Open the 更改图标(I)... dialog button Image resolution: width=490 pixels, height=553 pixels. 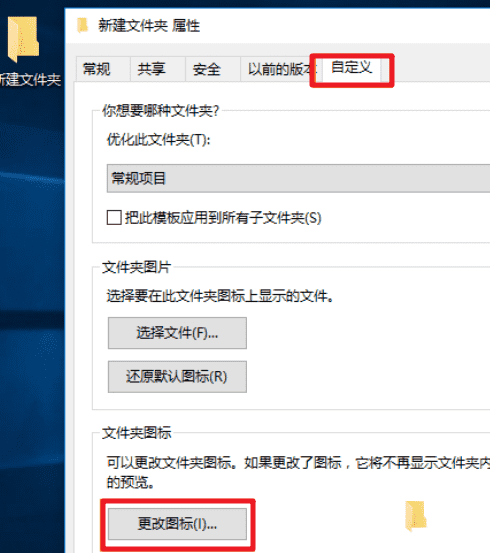click(x=177, y=524)
